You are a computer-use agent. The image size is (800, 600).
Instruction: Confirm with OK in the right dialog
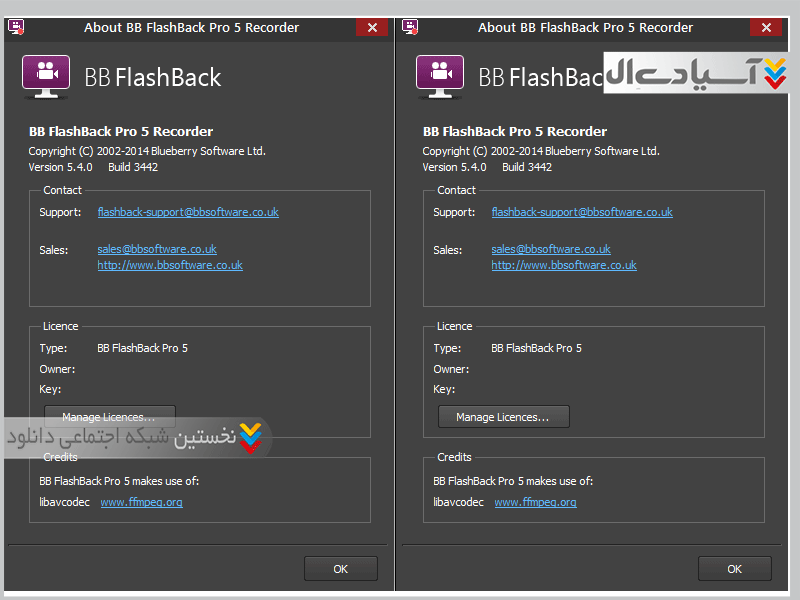(734, 568)
